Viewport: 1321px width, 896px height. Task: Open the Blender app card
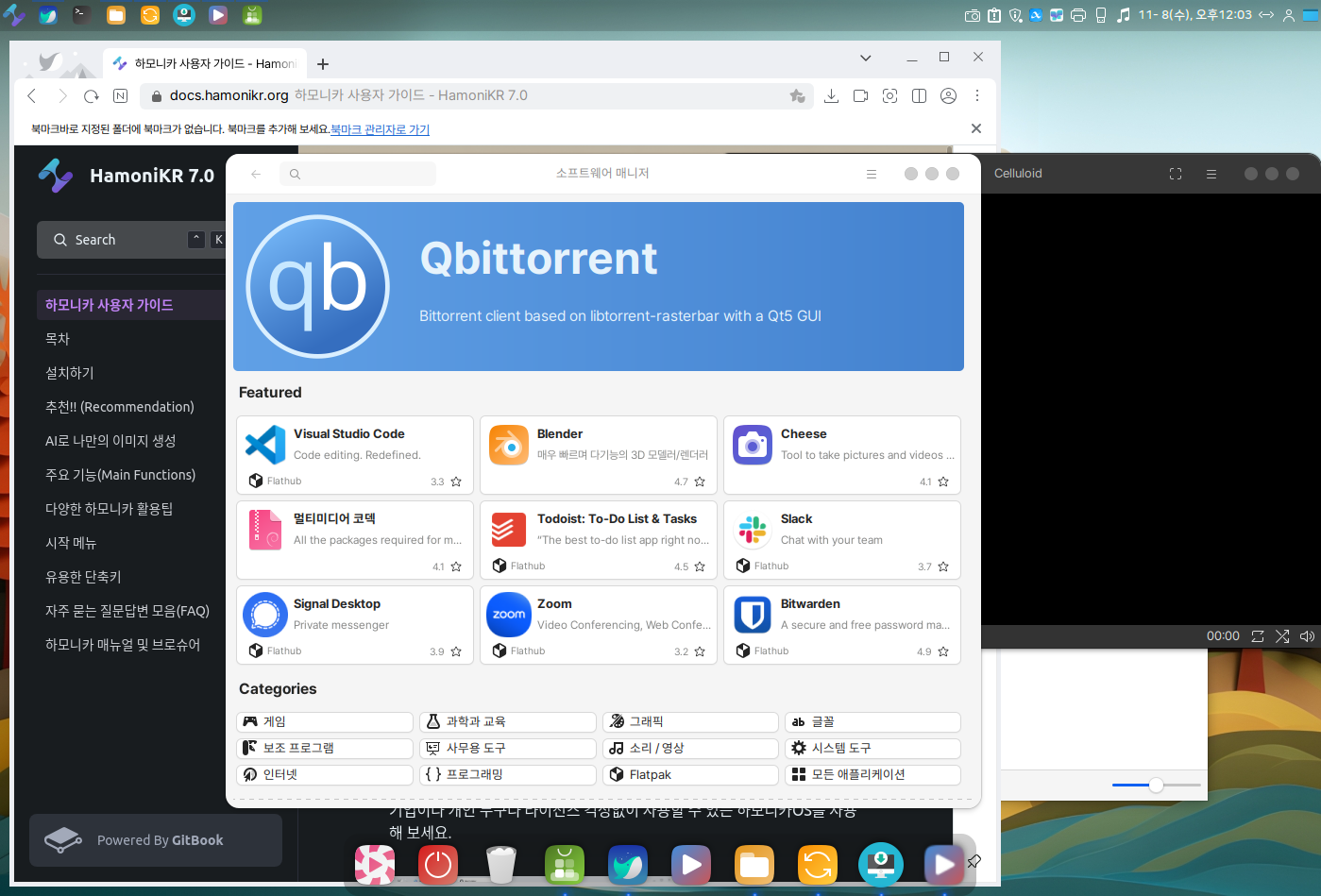599,455
